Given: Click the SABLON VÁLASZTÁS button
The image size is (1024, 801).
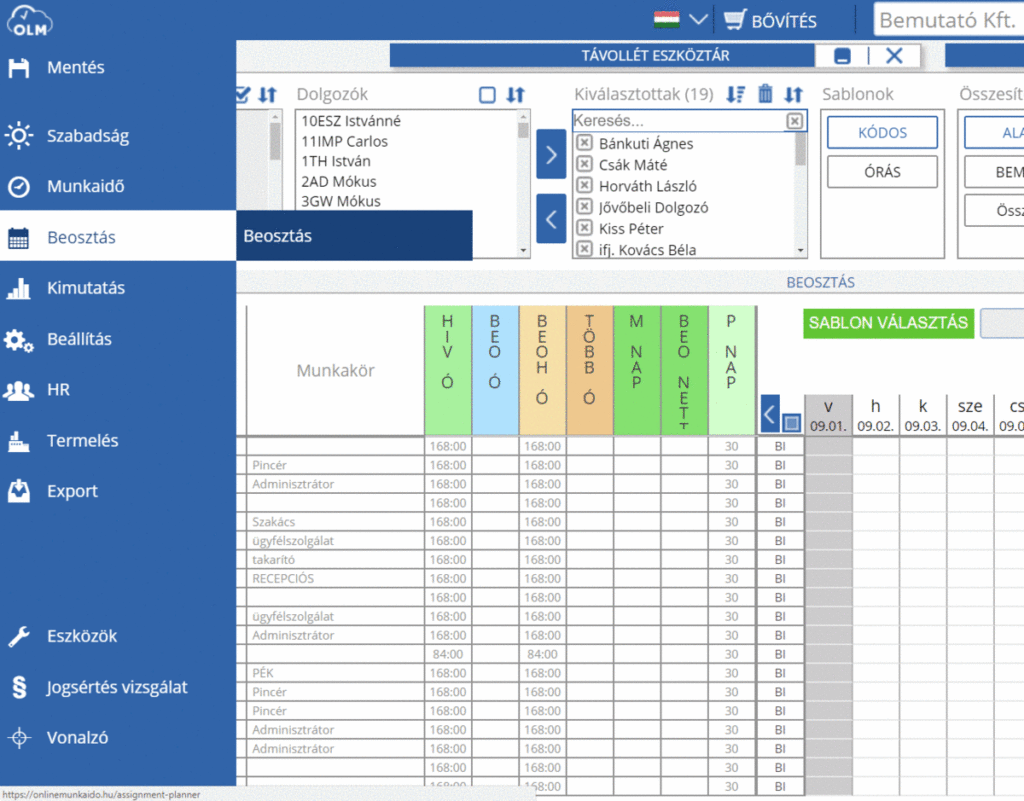Looking at the screenshot, I should coord(888,323).
